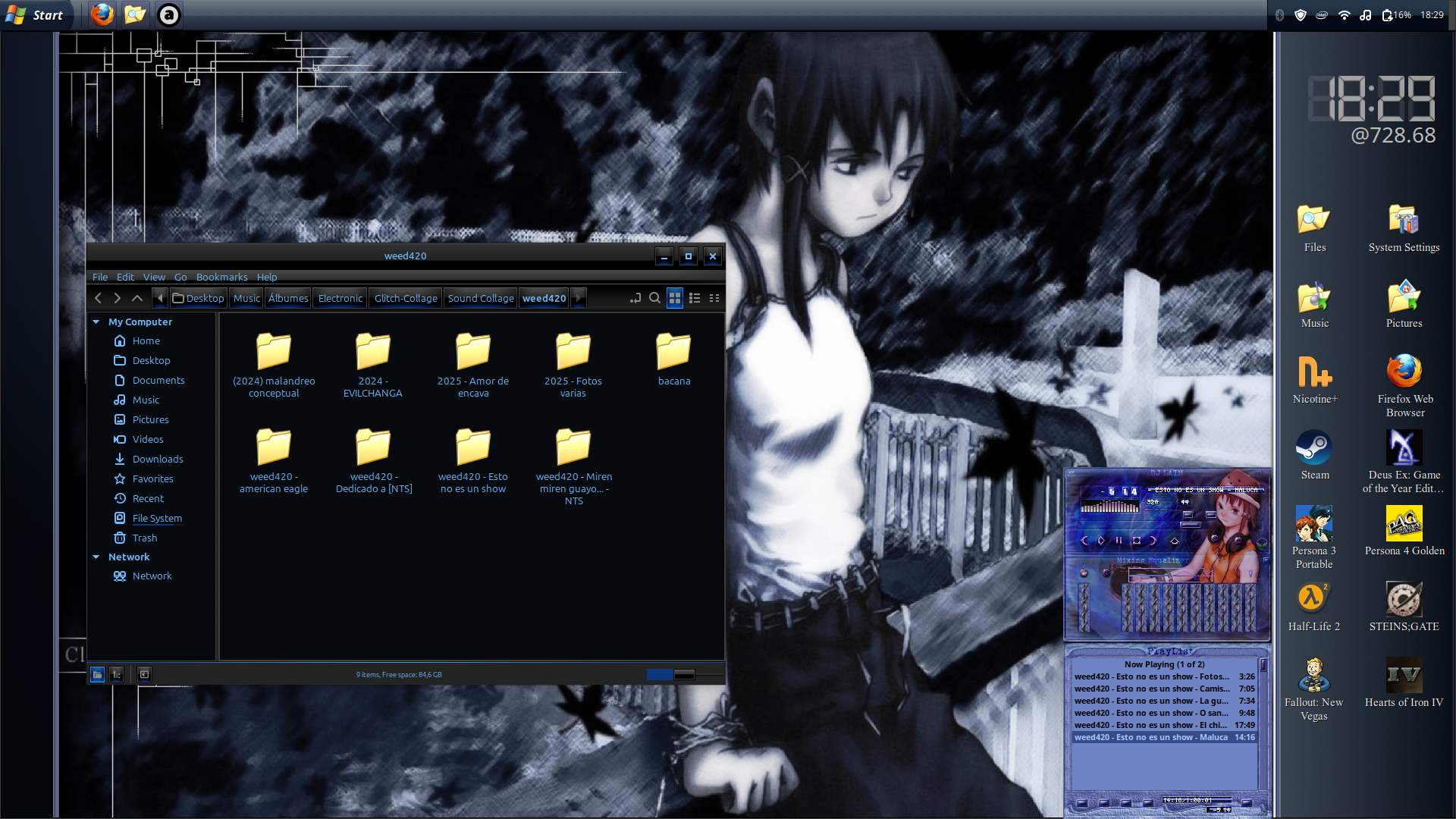Open Favorites in the sidebar
Screen dimensions: 1456x819
point(152,479)
